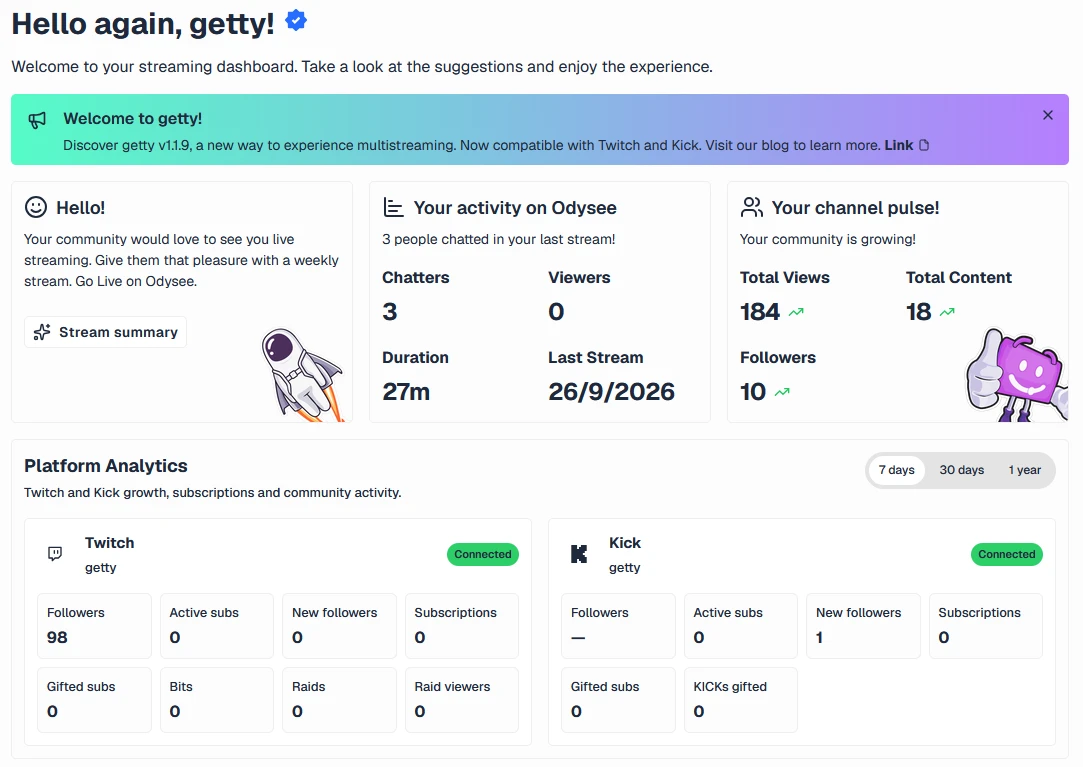Click the Kick Subscriptions card

click(x=986, y=626)
